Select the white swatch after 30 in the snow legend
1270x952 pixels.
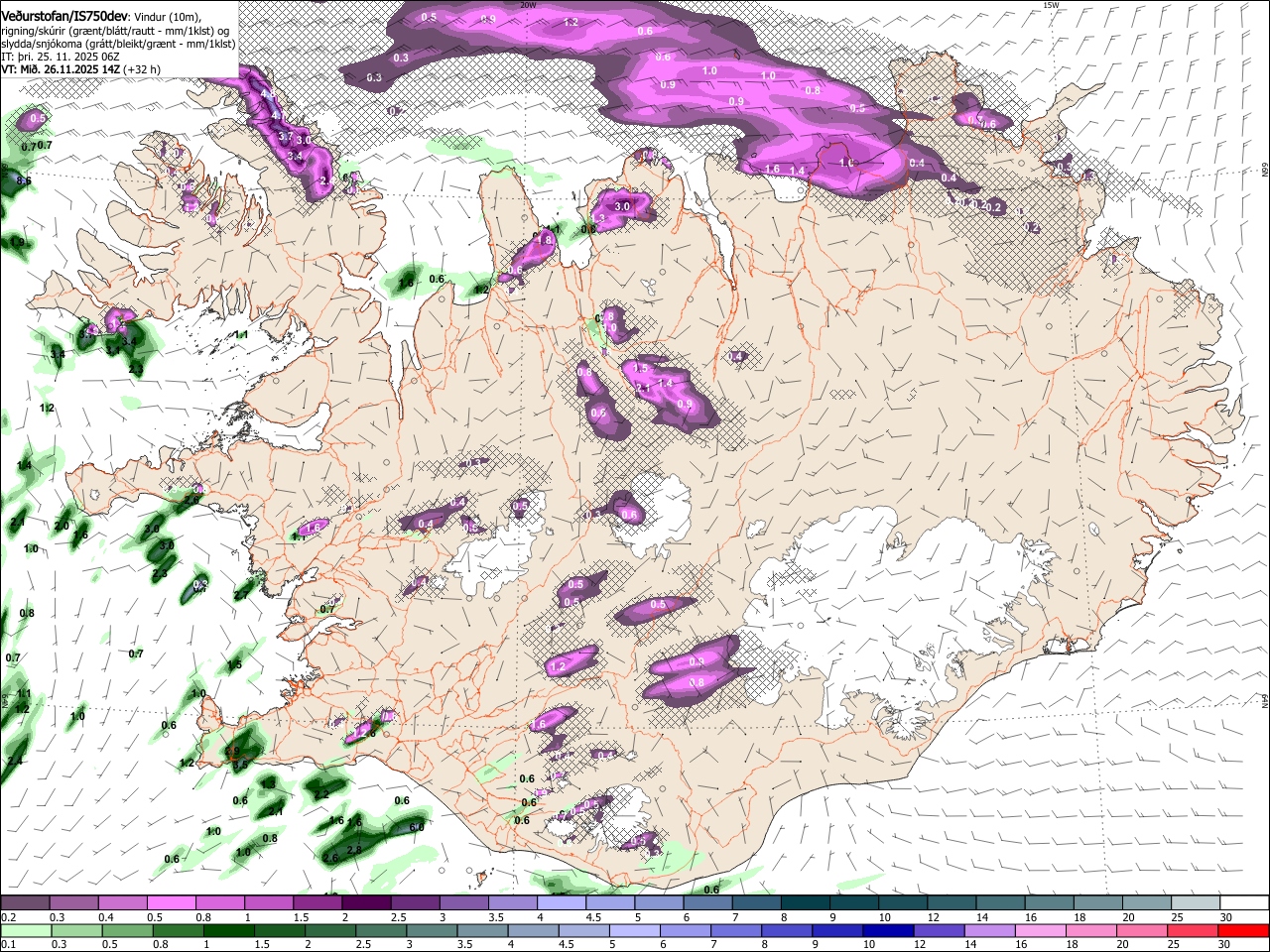click(x=1245, y=902)
